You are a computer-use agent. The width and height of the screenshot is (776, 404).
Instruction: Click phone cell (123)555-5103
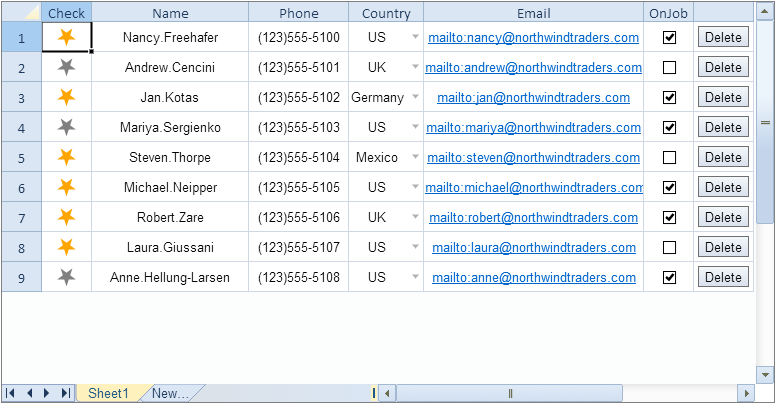pyautogui.click(x=298, y=127)
